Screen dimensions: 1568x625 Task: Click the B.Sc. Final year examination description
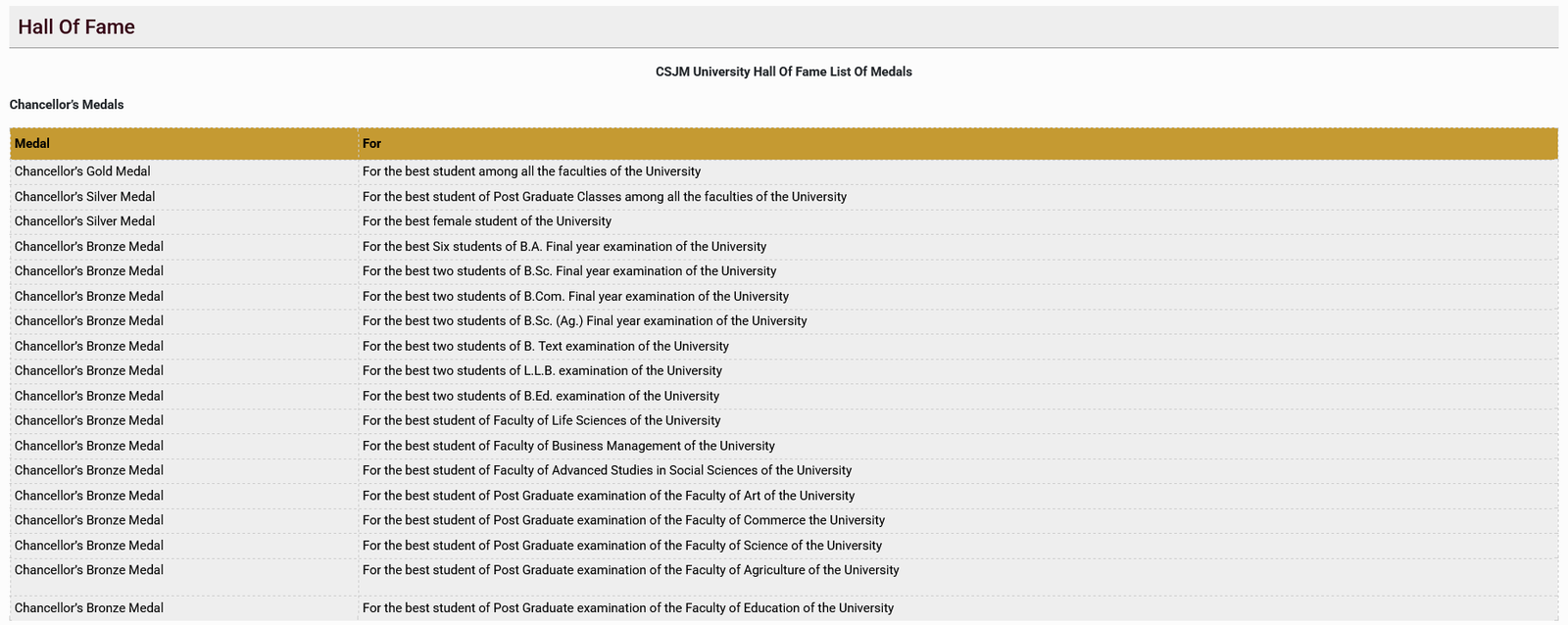tap(568, 271)
